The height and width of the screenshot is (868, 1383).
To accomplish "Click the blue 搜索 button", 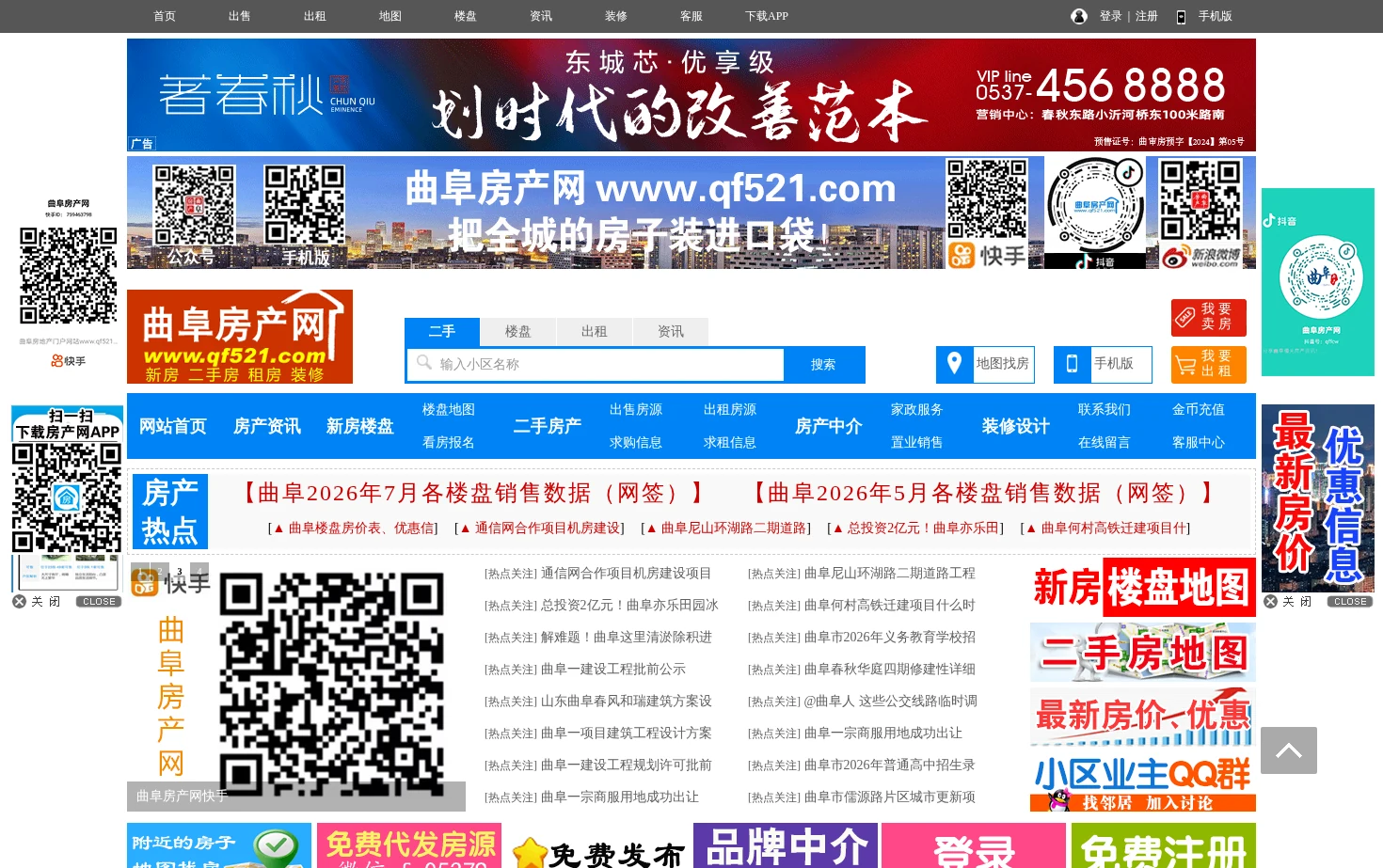I will 823,365.
